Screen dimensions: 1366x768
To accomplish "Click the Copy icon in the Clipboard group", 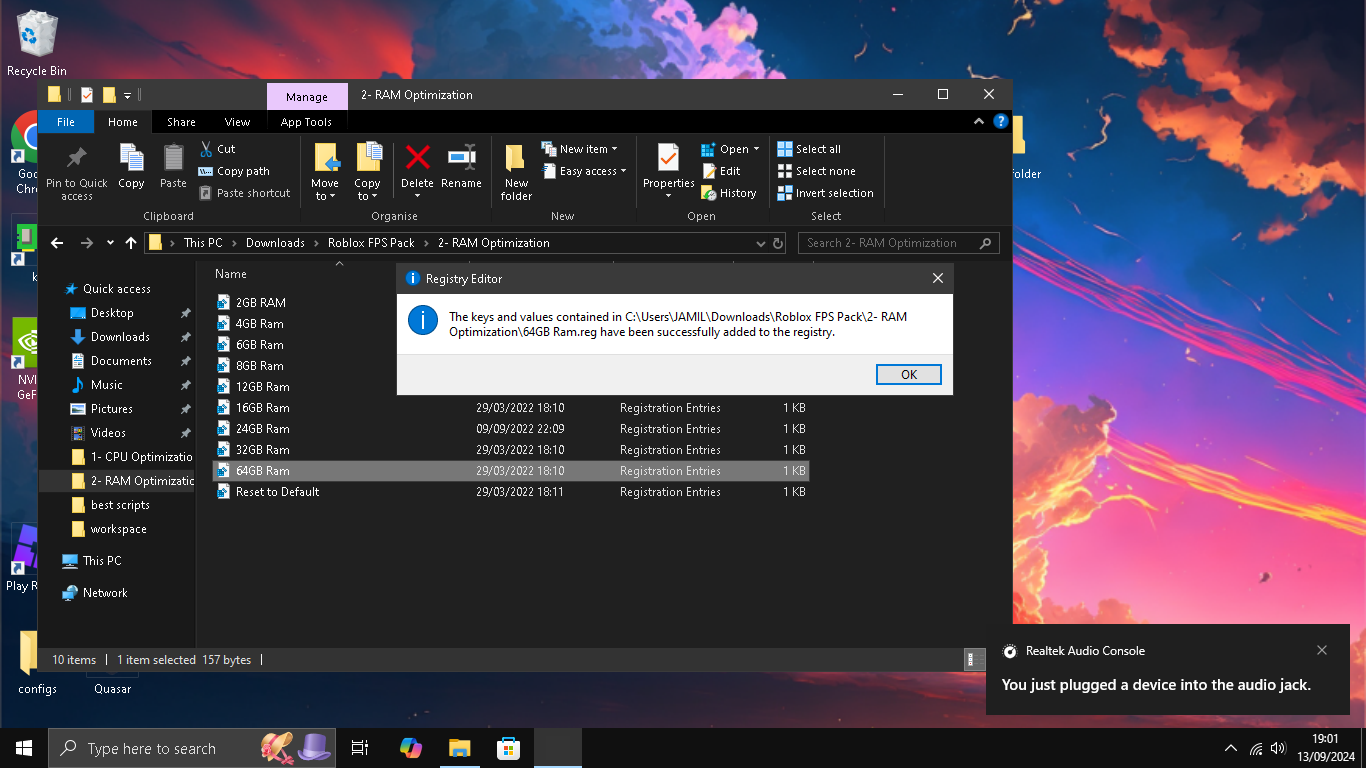I will click(x=131, y=157).
